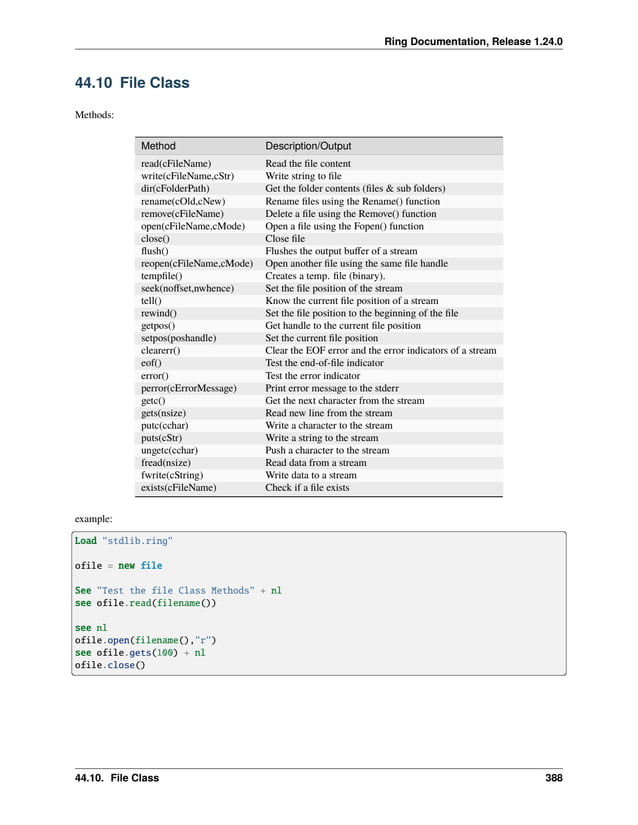Click the 'exists(cFileName)' method cell
The image size is (638, 825).
point(178,488)
